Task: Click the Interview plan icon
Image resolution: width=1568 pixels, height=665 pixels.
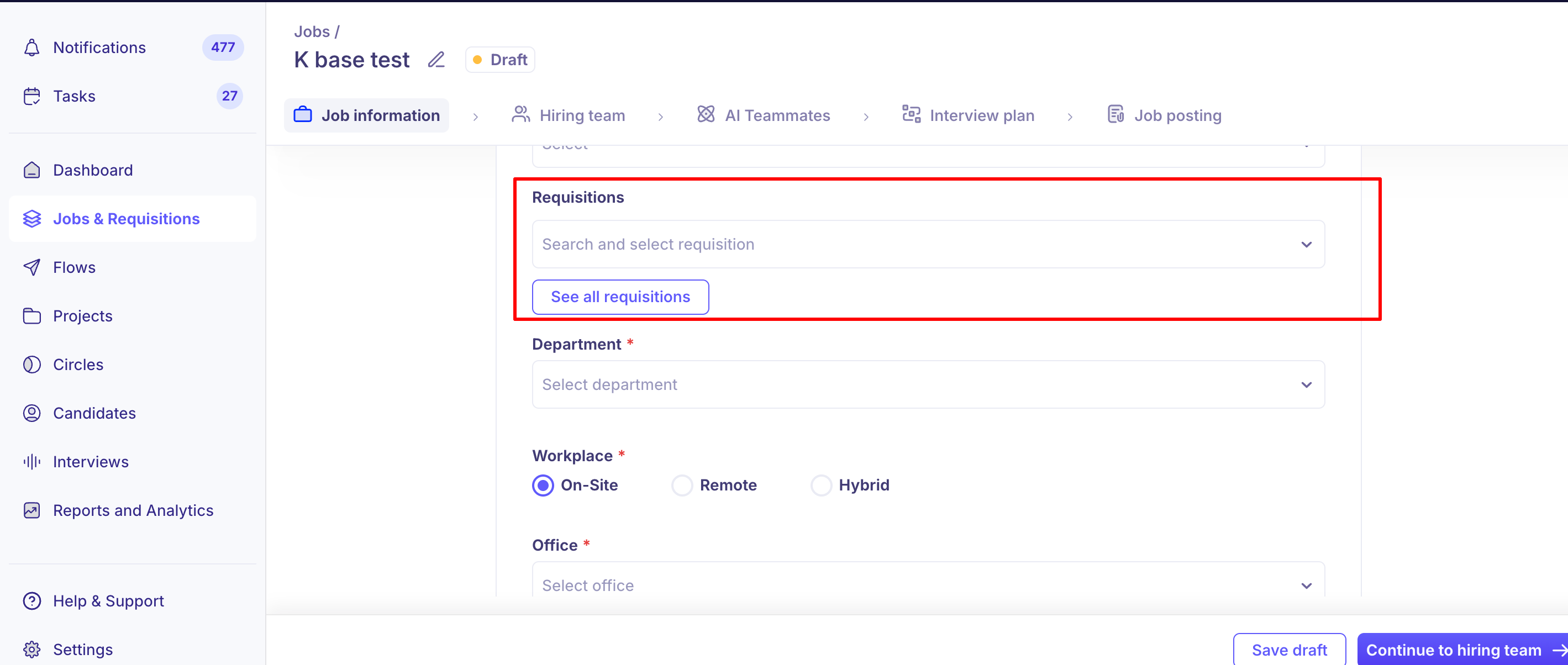Action: [x=911, y=114]
